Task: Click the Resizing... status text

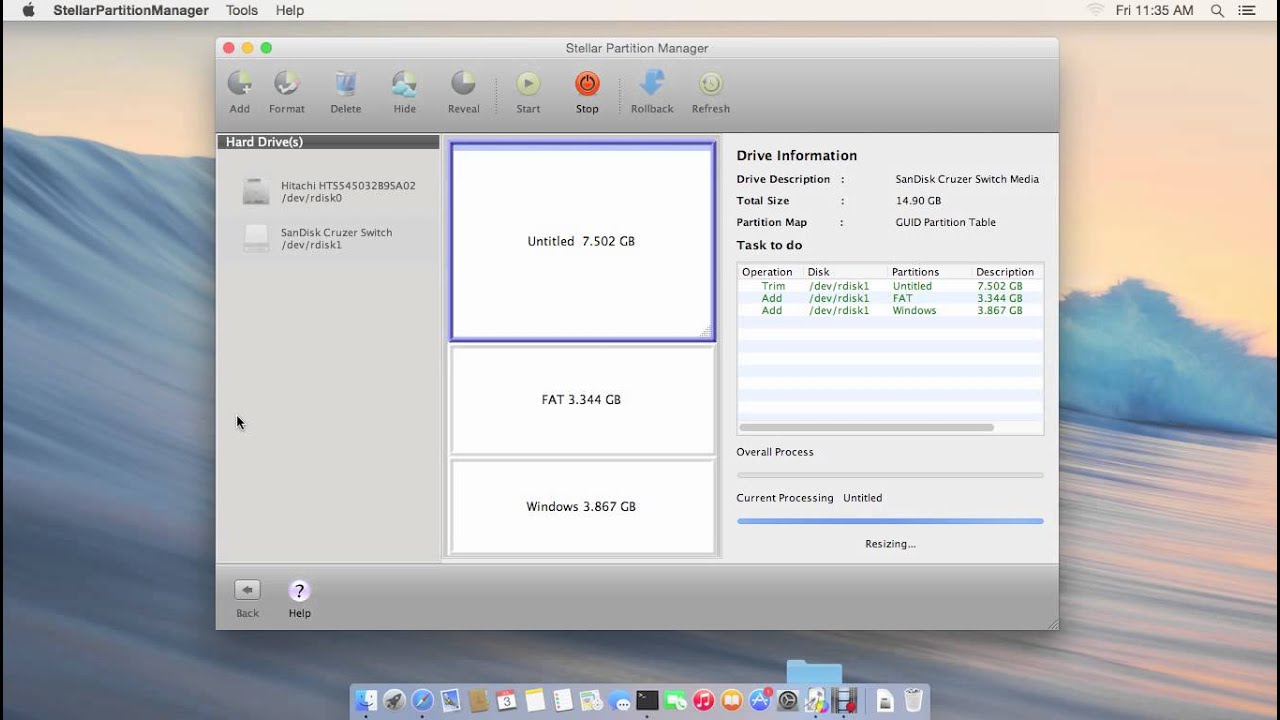Action: [x=890, y=544]
